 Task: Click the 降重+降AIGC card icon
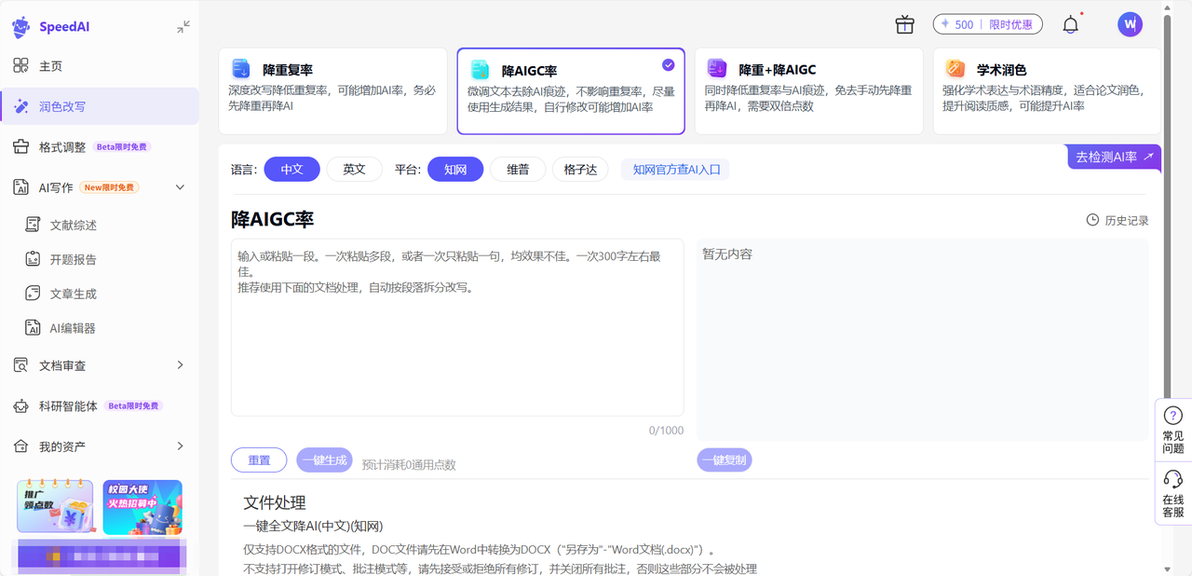[x=717, y=68]
